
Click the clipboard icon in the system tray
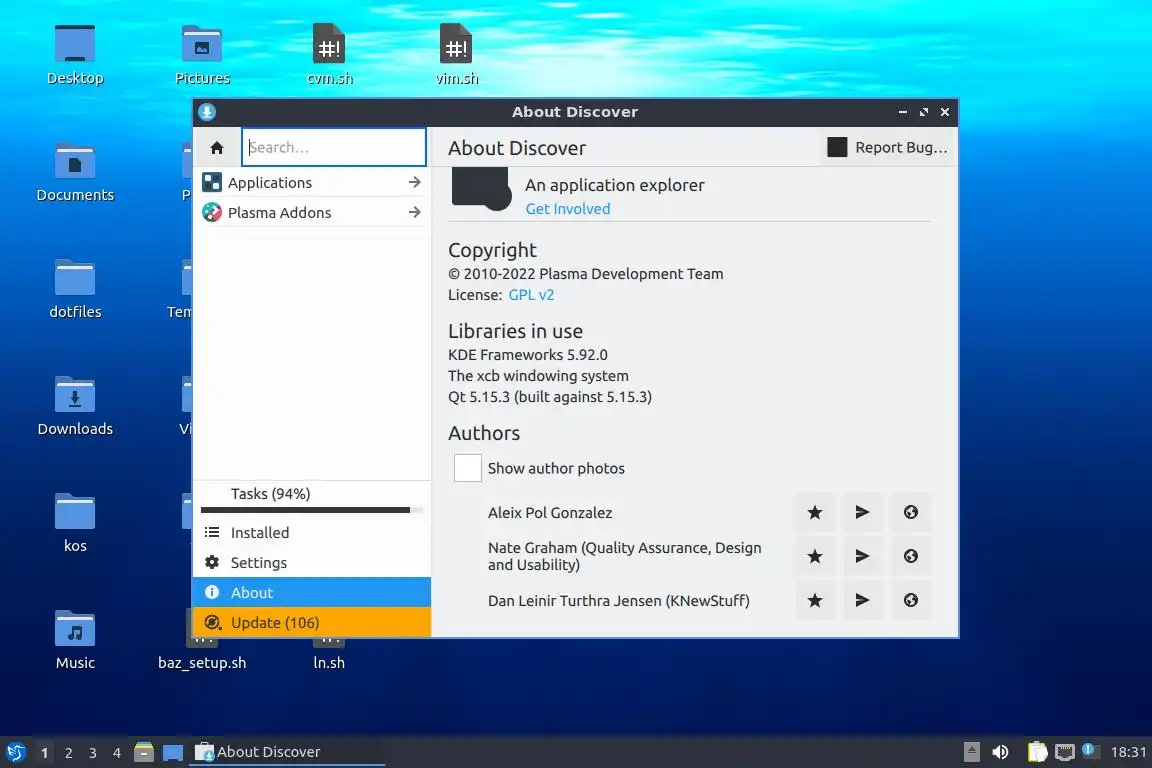[1037, 752]
